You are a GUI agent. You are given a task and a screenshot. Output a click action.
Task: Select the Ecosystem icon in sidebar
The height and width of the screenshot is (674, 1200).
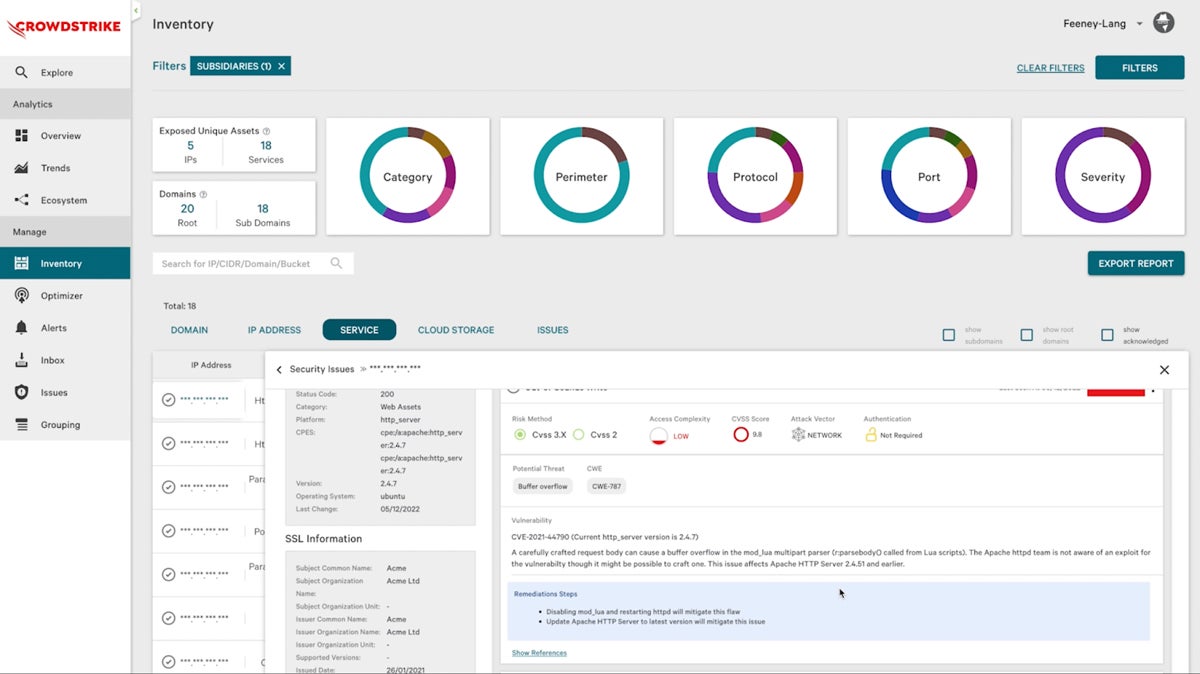21,200
